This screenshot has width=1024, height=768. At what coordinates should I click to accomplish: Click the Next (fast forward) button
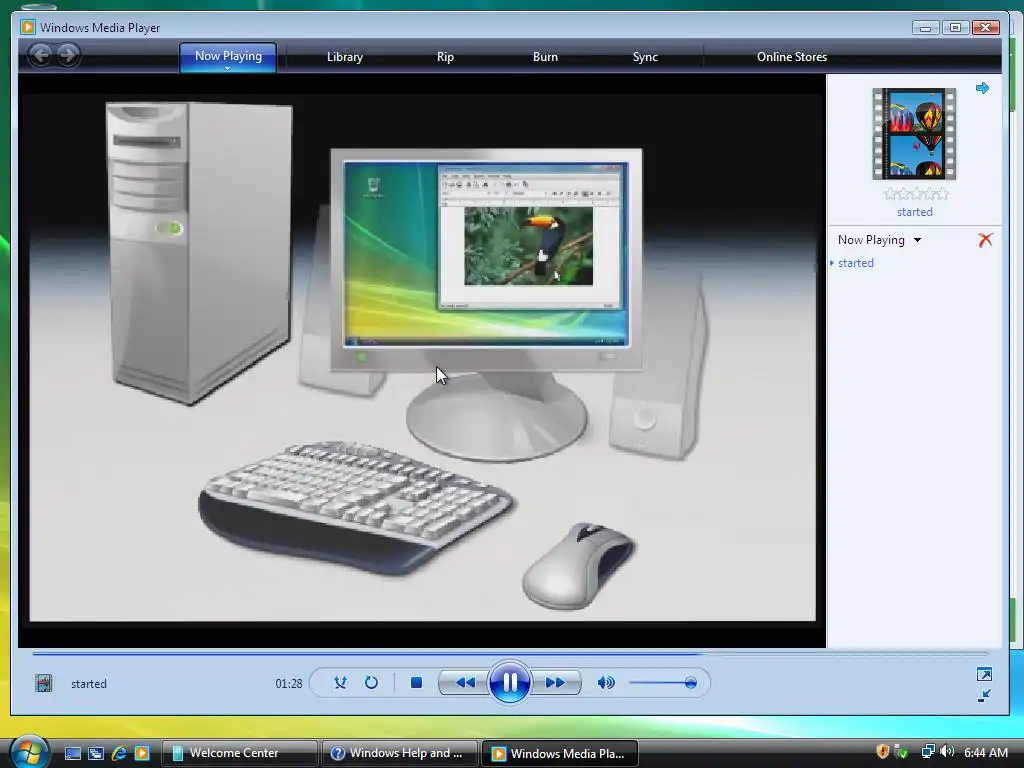[x=555, y=683]
